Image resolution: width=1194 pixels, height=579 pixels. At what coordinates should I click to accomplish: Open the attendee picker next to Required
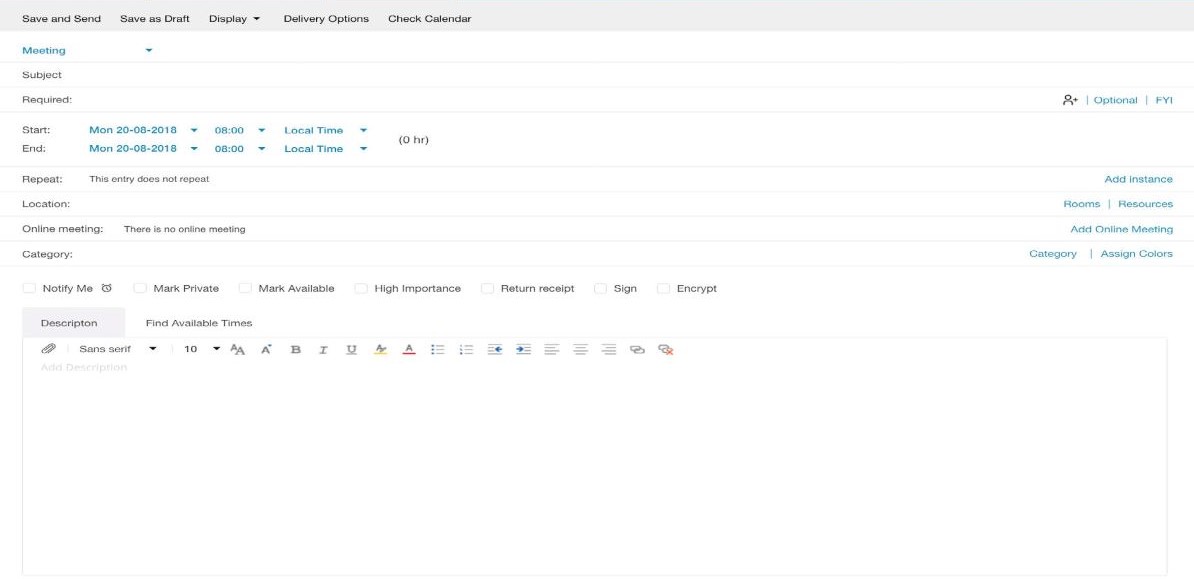(1069, 99)
